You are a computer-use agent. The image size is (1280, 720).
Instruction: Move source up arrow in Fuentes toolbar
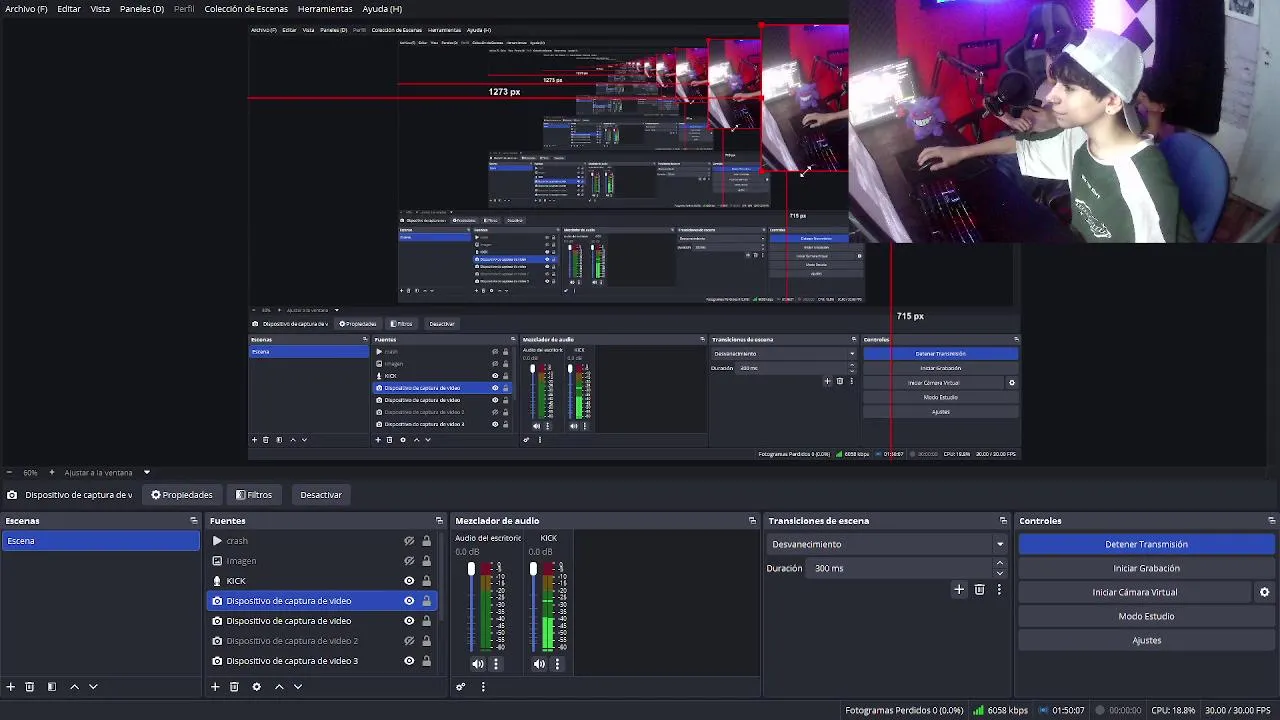tap(279, 687)
